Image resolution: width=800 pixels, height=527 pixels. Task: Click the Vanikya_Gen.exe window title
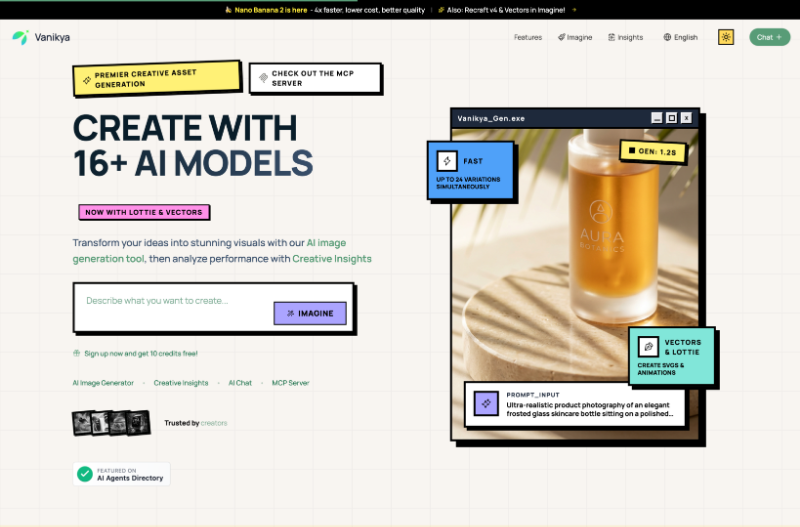(x=491, y=118)
